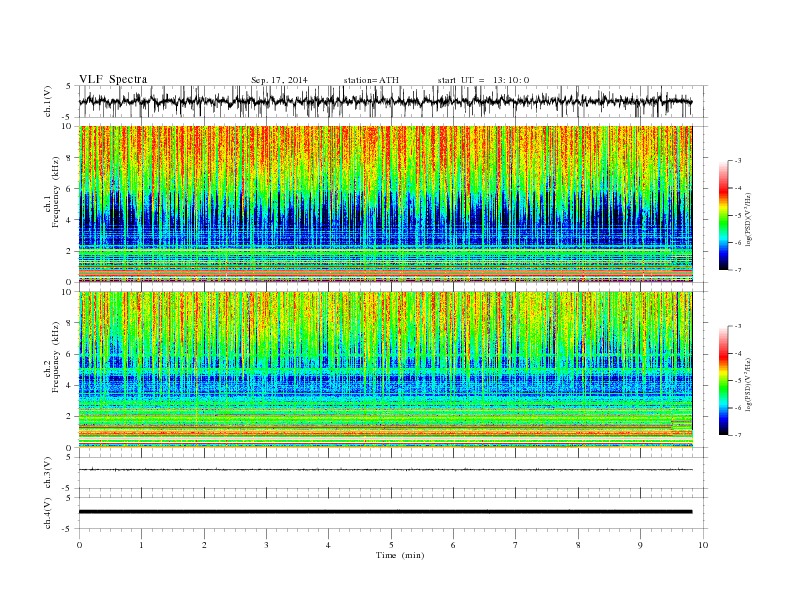Click the "1" minute tick label
Image resolution: width=792 pixels, height=612 pixels.
[x=141, y=545]
